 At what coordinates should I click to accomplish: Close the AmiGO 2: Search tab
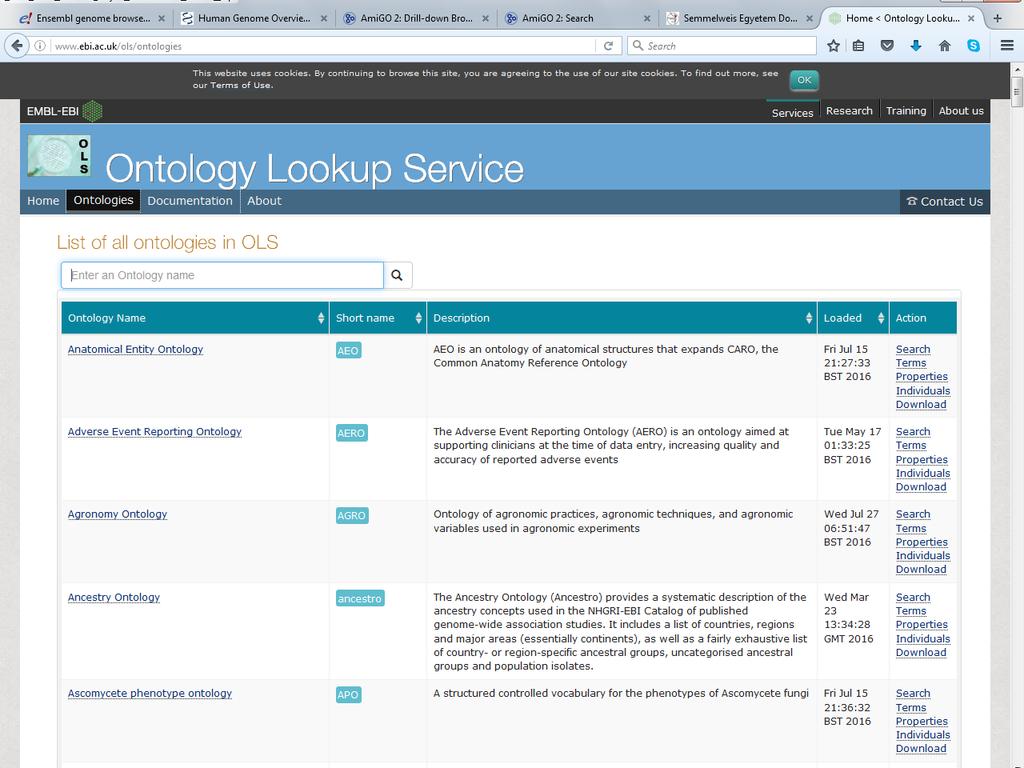tap(647, 18)
